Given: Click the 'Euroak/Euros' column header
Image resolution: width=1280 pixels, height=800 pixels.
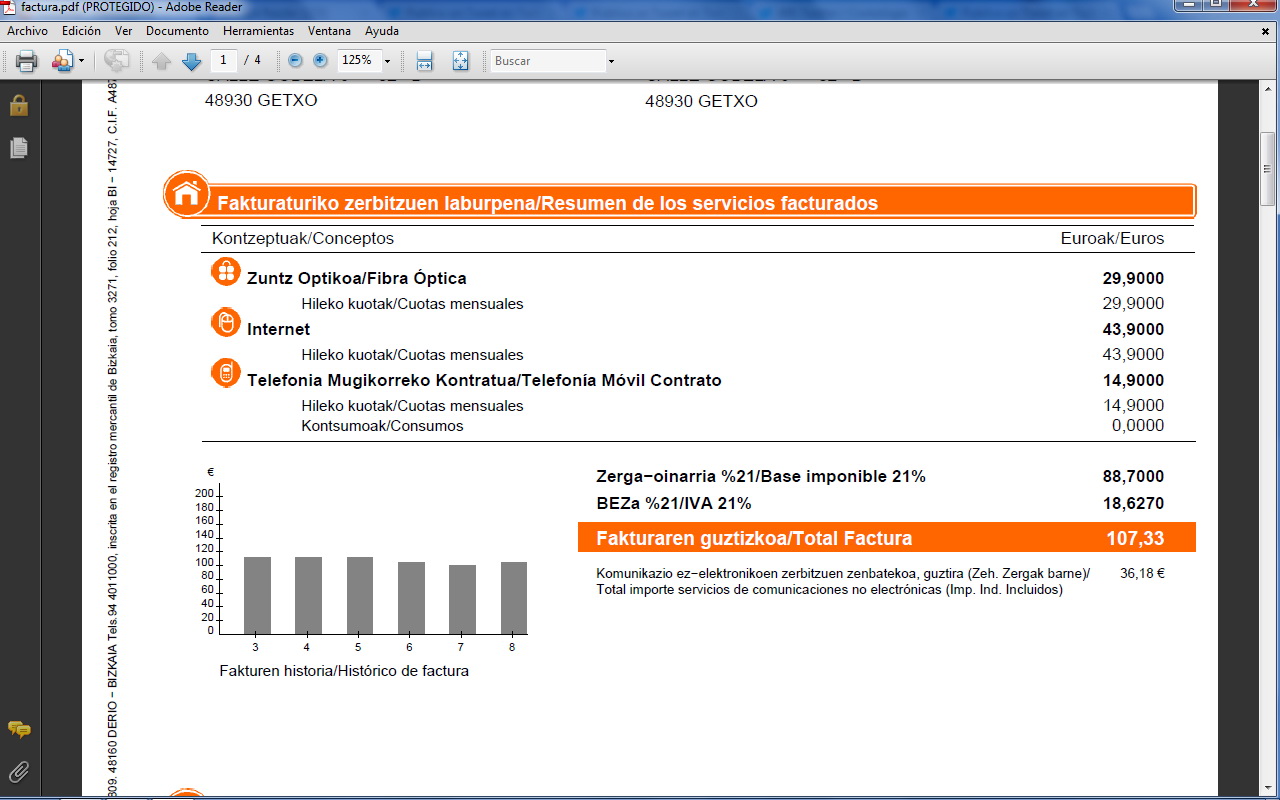Looking at the screenshot, I should pyautogui.click(x=1113, y=238).
